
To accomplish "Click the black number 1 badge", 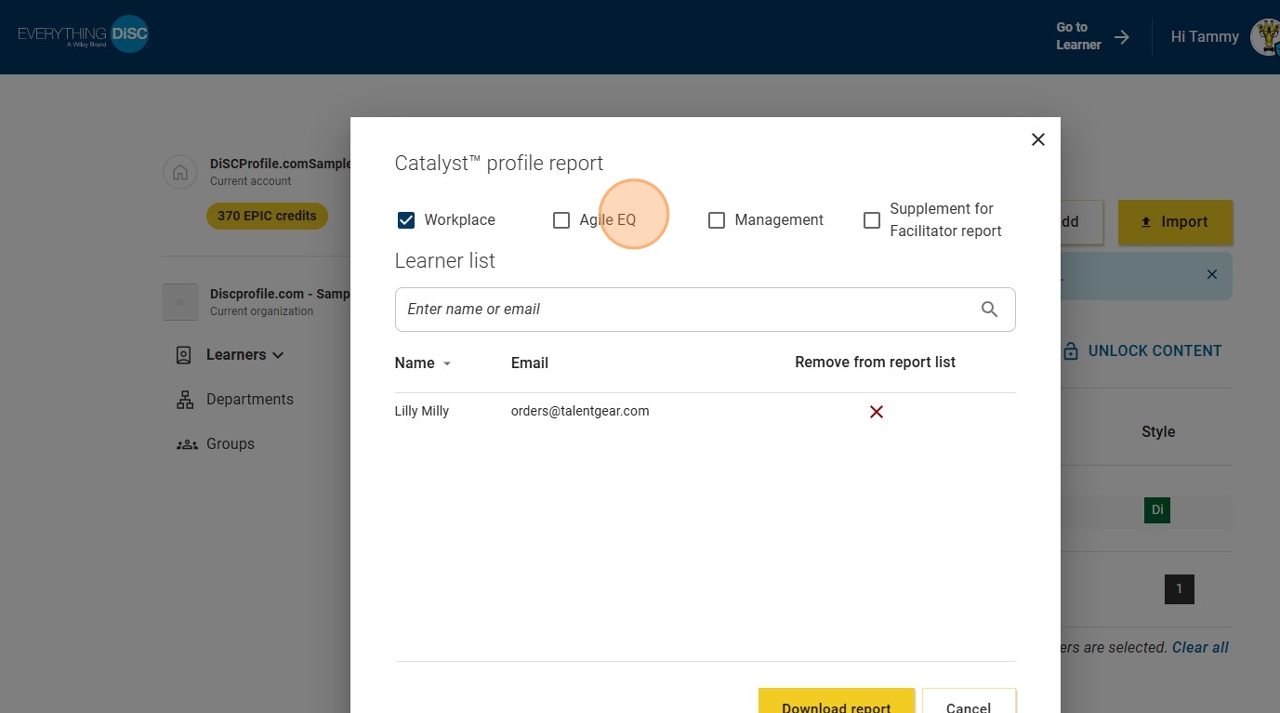I will pos(1179,589).
